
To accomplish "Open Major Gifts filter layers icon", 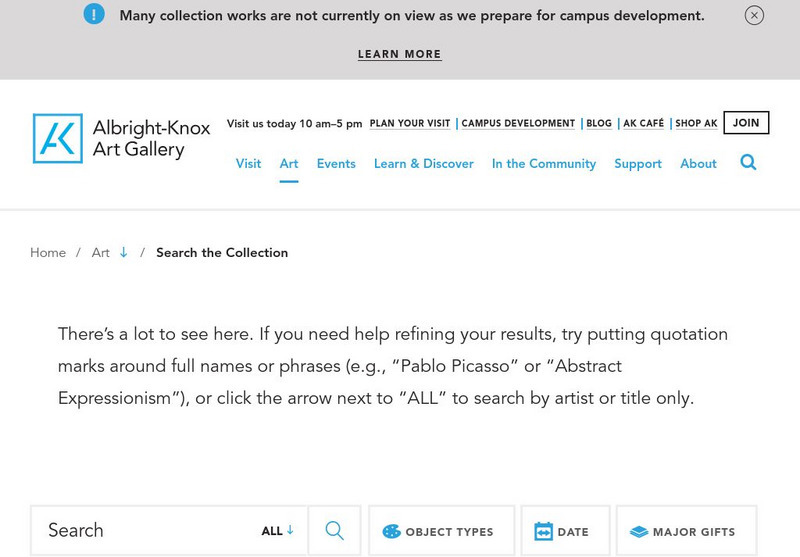I will tap(639, 532).
